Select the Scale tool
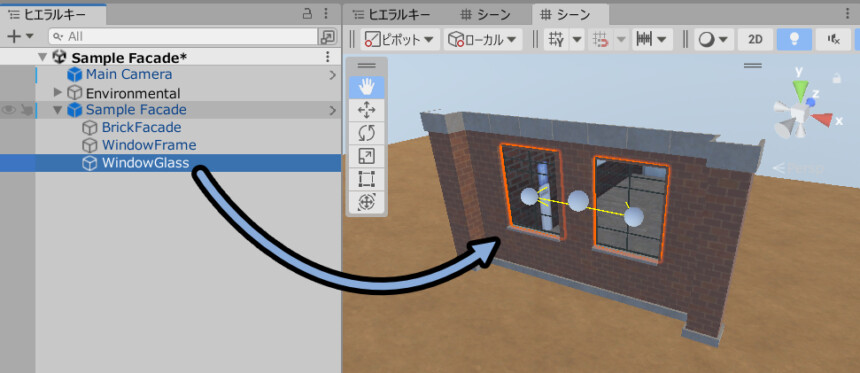The width and height of the screenshot is (860, 373). click(366, 156)
